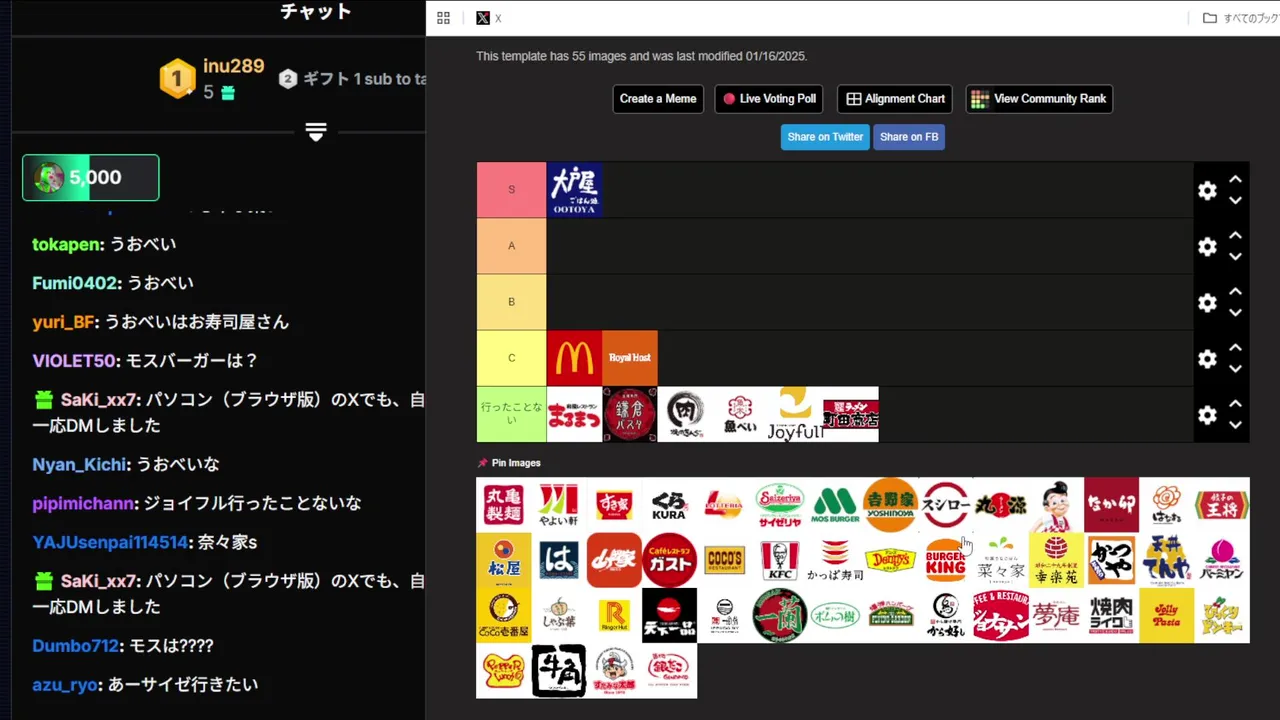Pick the KFC logo image
This screenshot has height=720, width=1280.
click(780, 560)
